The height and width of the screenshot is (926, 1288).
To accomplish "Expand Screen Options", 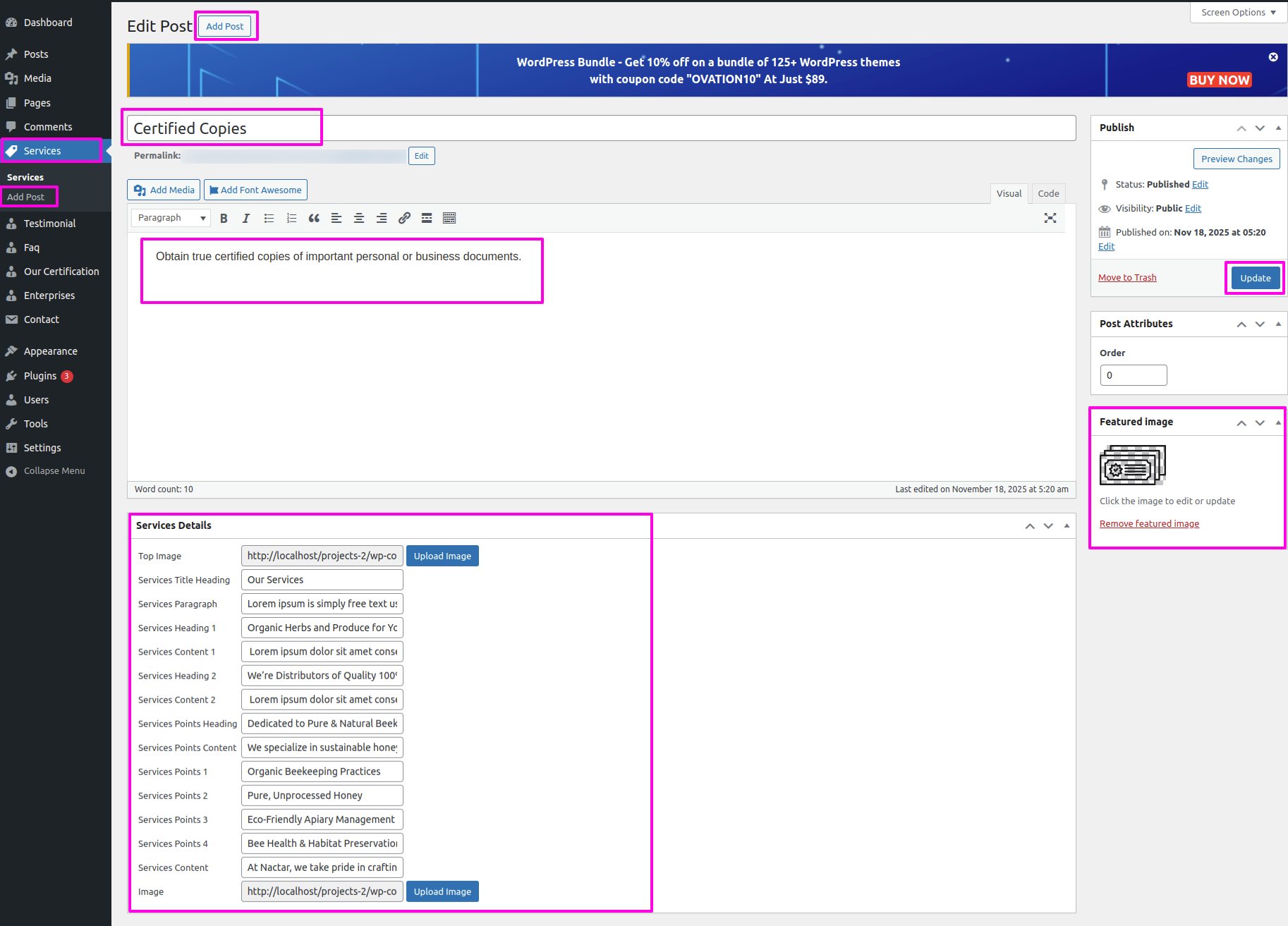I will pos(1239,13).
